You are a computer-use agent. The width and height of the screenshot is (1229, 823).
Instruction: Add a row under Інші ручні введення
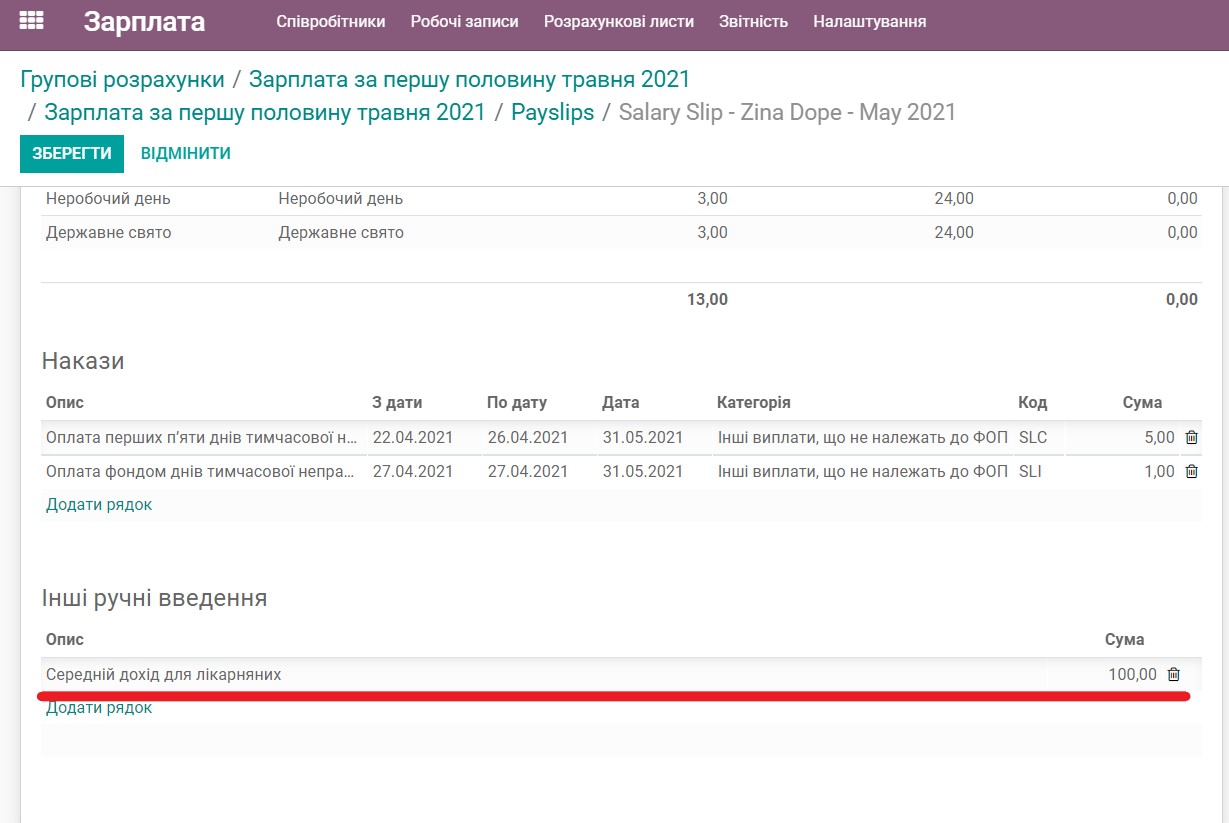pos(97,707)
